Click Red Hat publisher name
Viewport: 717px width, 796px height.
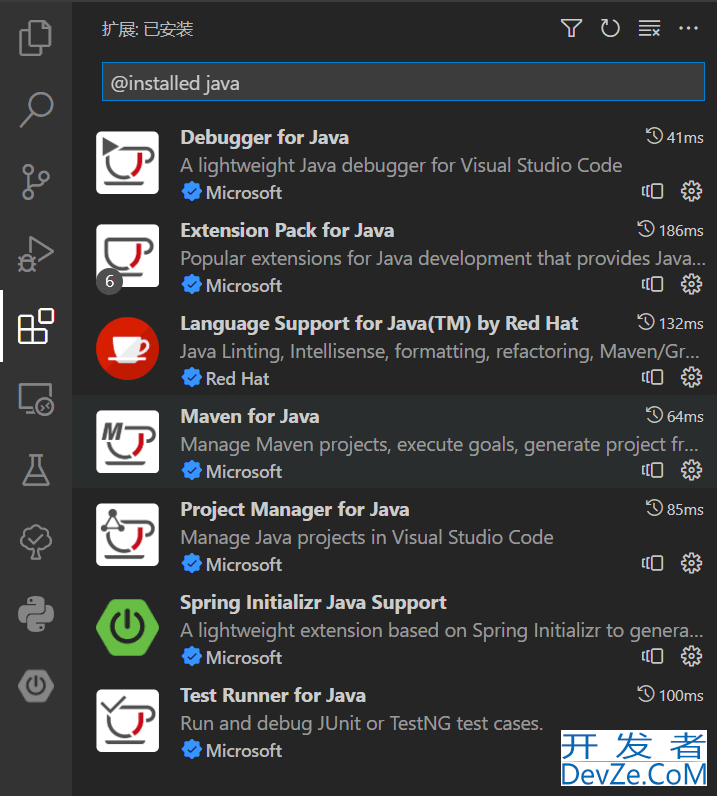(237, 379)
